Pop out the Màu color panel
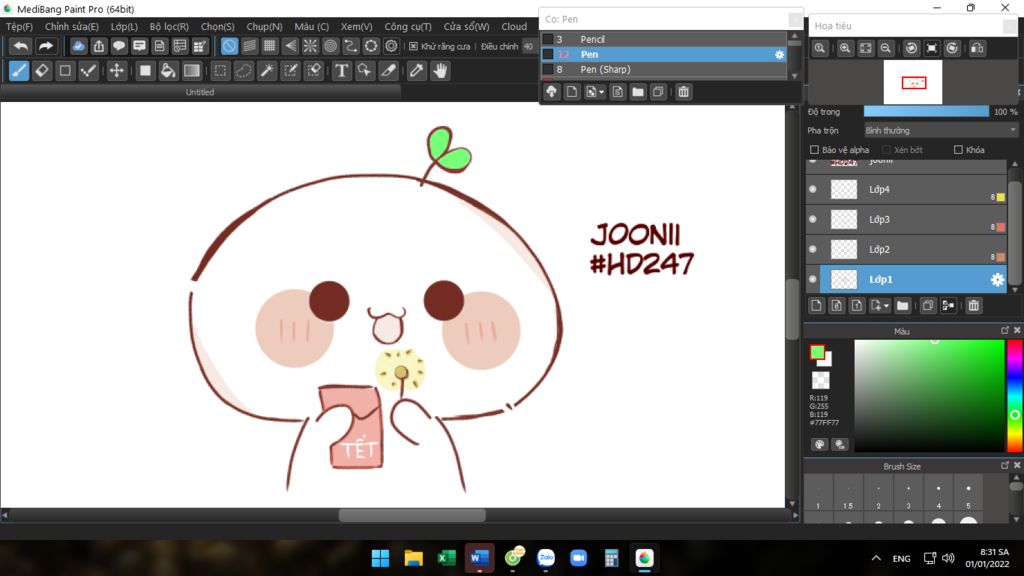 (1005, 330)
